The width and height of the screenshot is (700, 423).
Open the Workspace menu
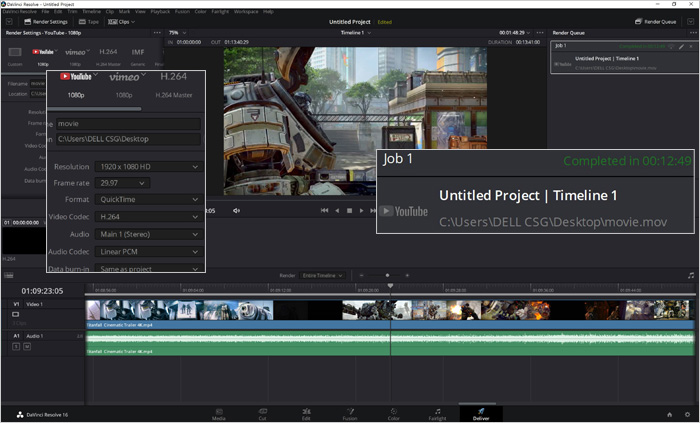(x=246, y=12)
